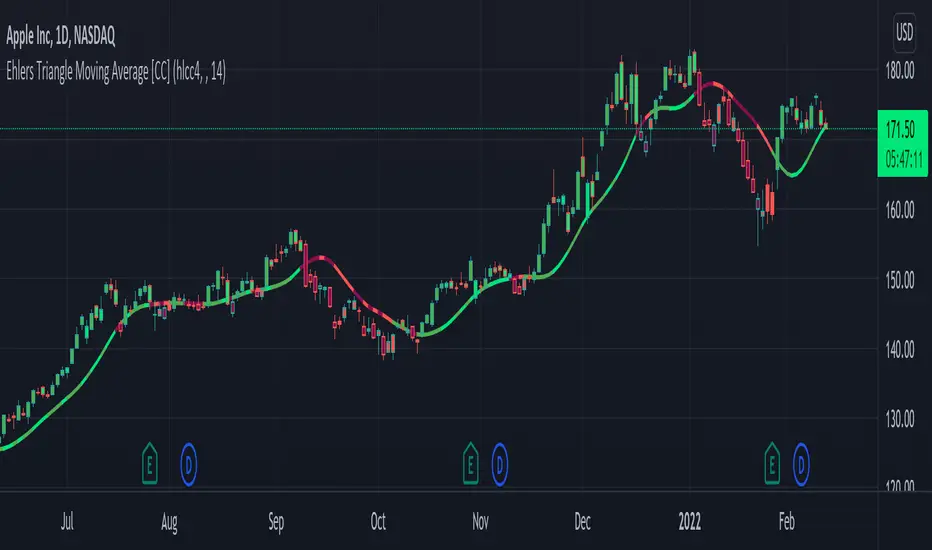Click the 180.00 price axis label
Image resolution: width=932 pixels, height=550 pixels.
coord(900,71)
